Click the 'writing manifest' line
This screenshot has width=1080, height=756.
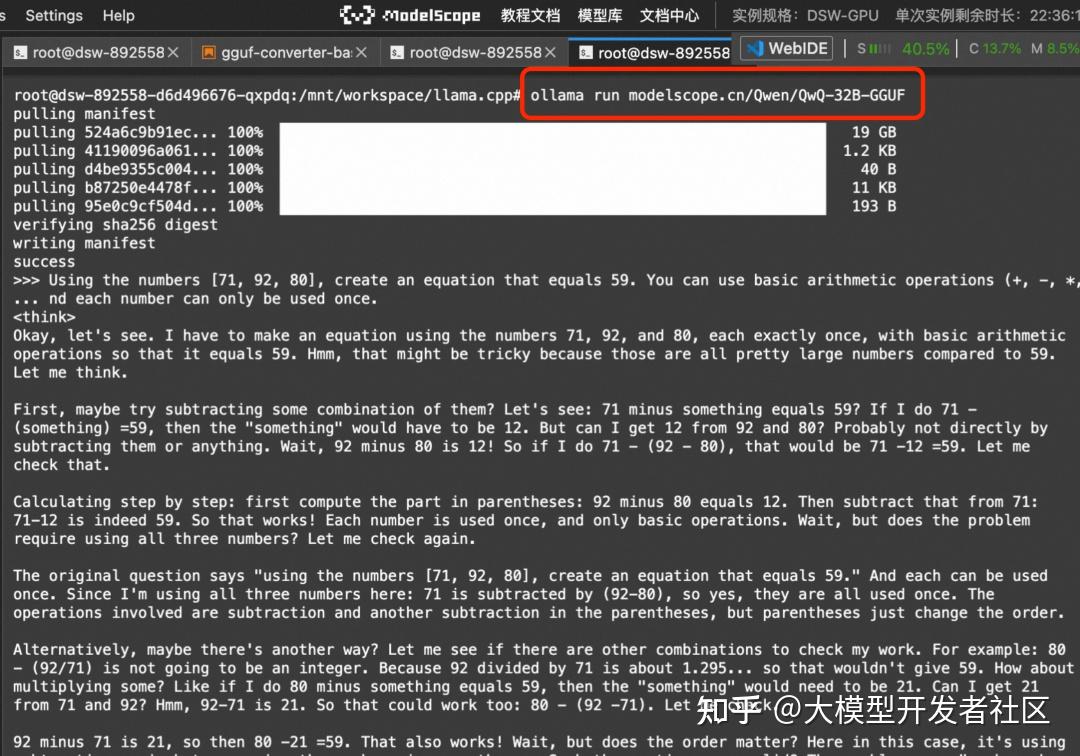pos(84,243)
